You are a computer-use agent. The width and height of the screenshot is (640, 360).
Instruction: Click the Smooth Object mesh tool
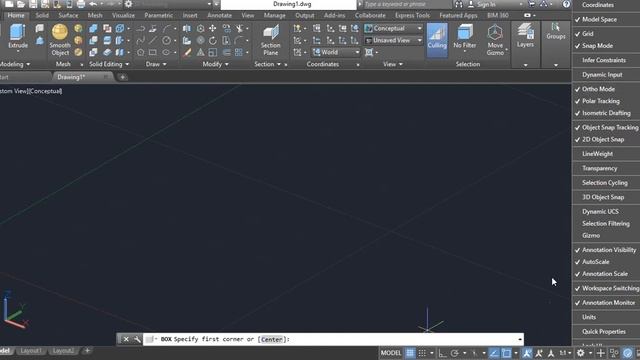pyautogui.click(x=60, y=39)
